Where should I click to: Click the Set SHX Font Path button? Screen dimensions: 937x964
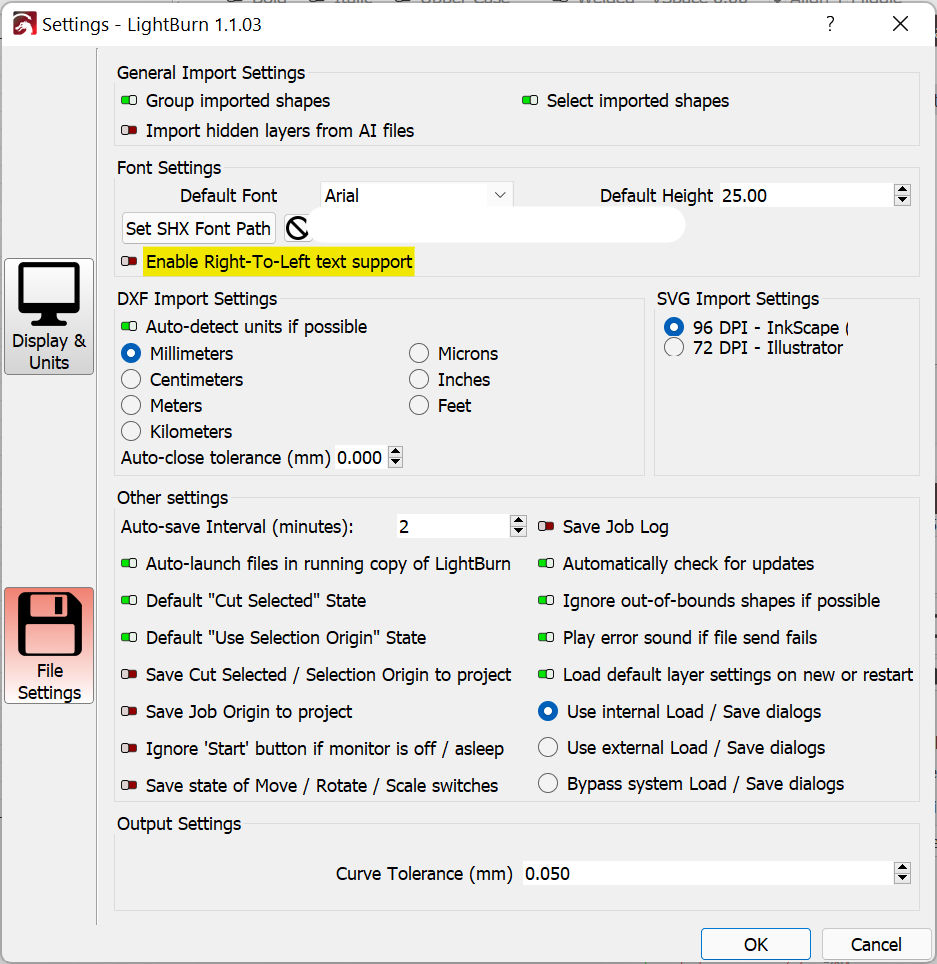tap(199, 229)
